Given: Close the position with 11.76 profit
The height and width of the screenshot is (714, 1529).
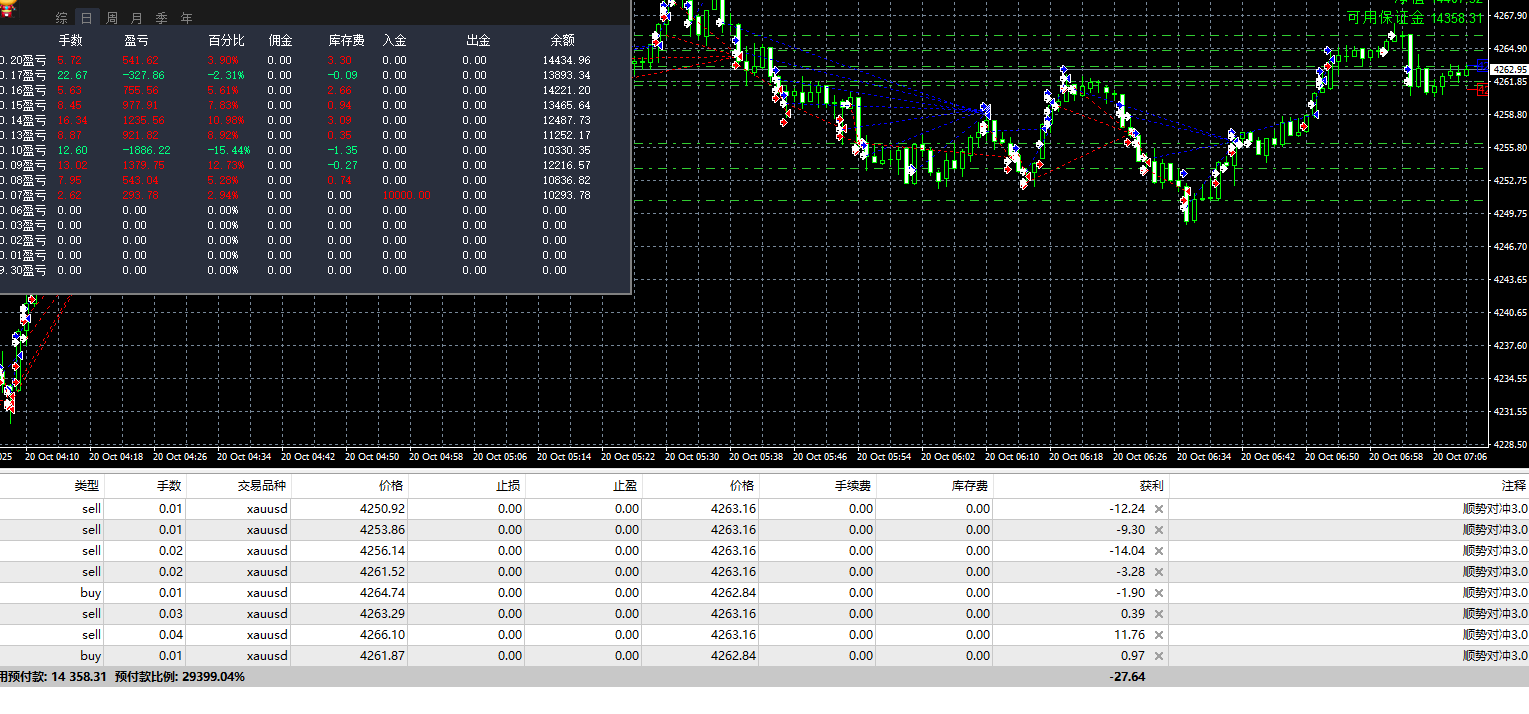Looking at the screenshot, I should click(x=1159, y=635).
